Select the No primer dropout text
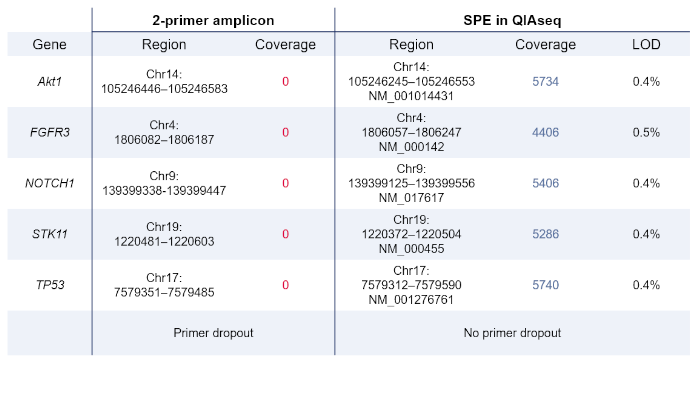This screenshot has width=700, height=394. point(512,333)
